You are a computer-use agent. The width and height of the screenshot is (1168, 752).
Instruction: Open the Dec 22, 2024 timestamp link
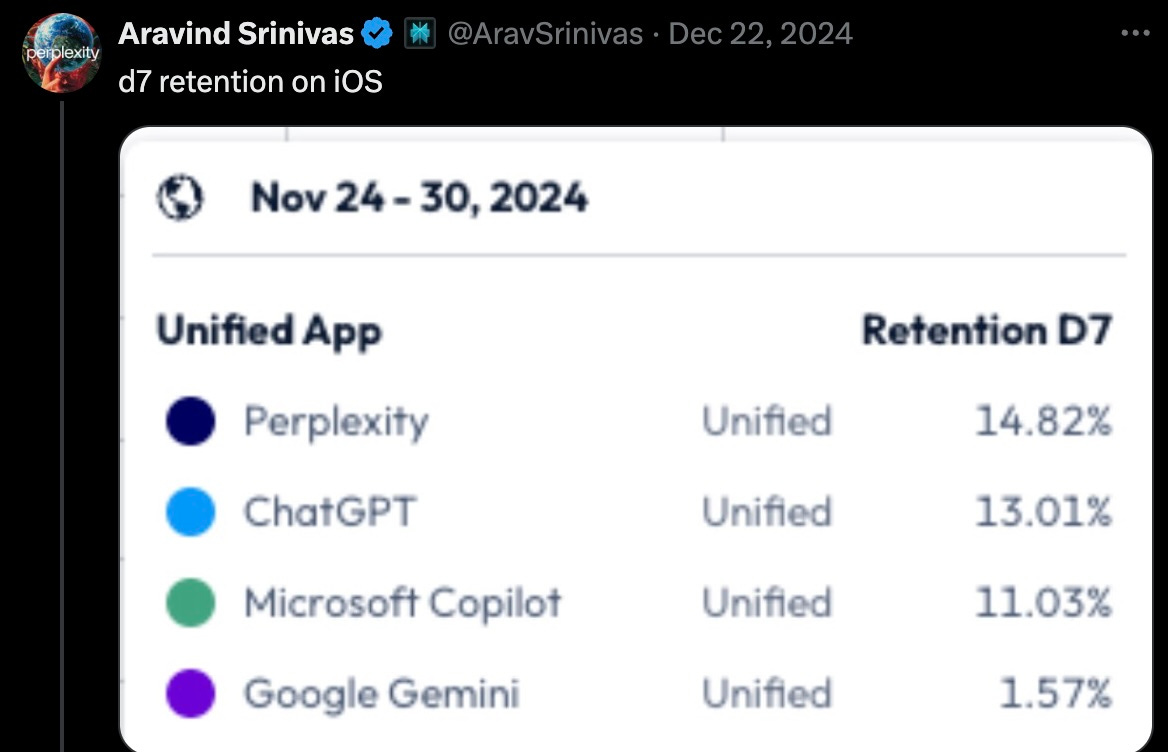coord(761,34)
